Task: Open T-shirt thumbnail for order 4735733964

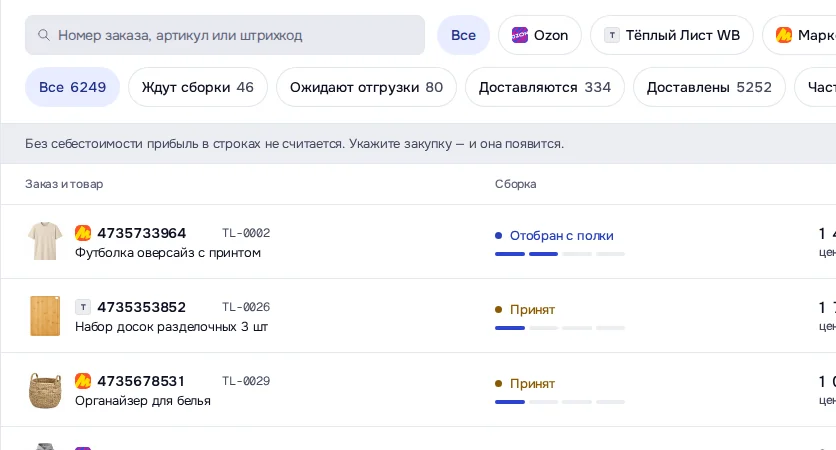Action: pos(45,242)
